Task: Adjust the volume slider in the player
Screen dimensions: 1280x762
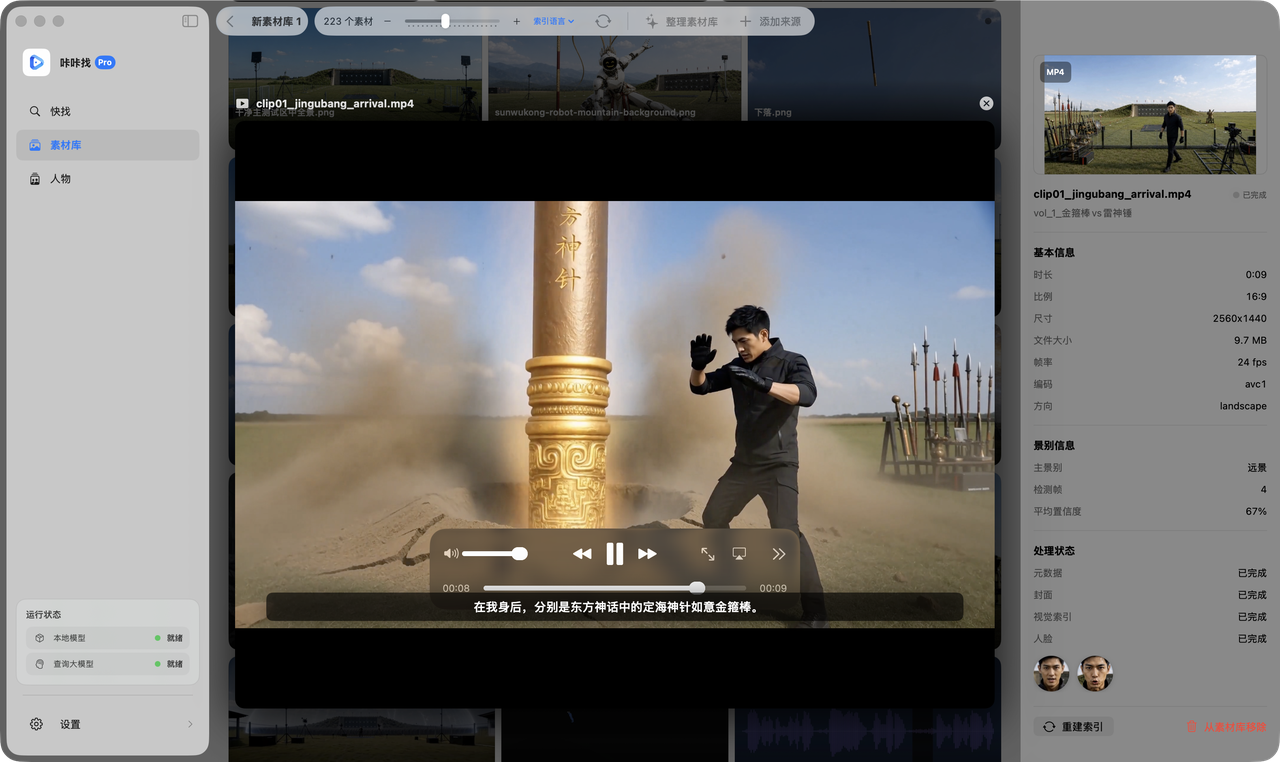Action: tap(494, 554)
